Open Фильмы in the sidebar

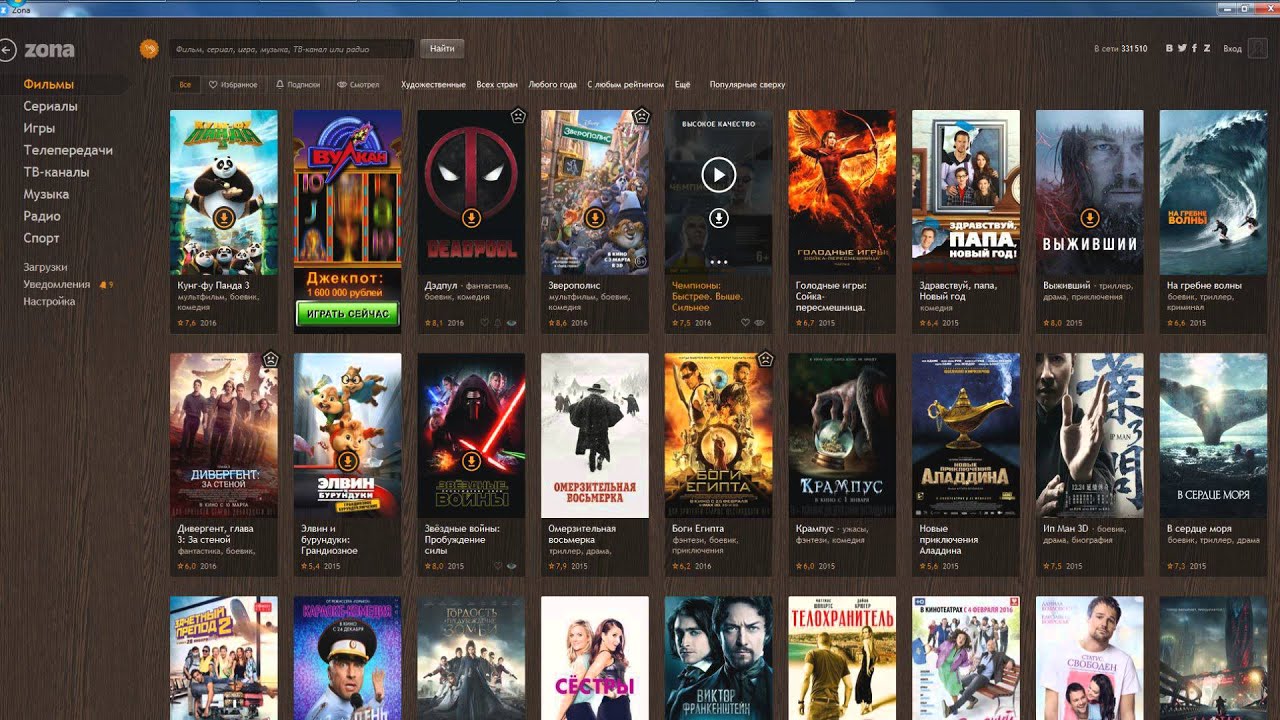[x=49, y=85]
